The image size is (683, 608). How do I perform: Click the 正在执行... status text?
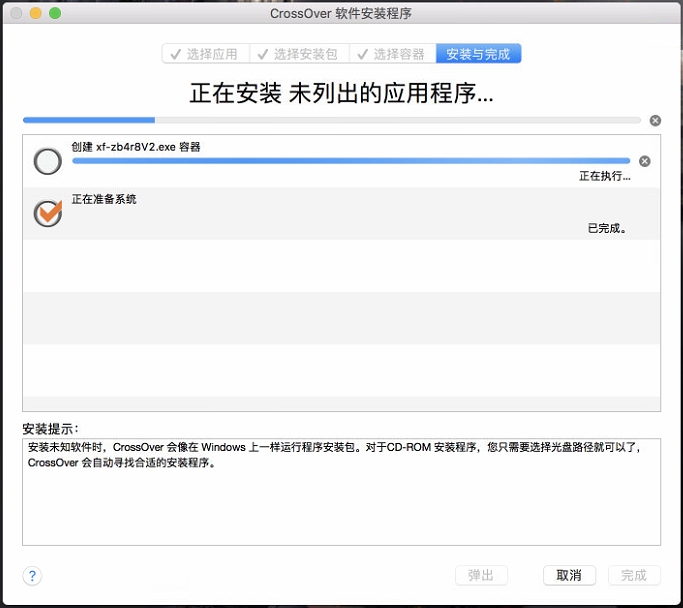pyautogui.click(x=605, y=176)
